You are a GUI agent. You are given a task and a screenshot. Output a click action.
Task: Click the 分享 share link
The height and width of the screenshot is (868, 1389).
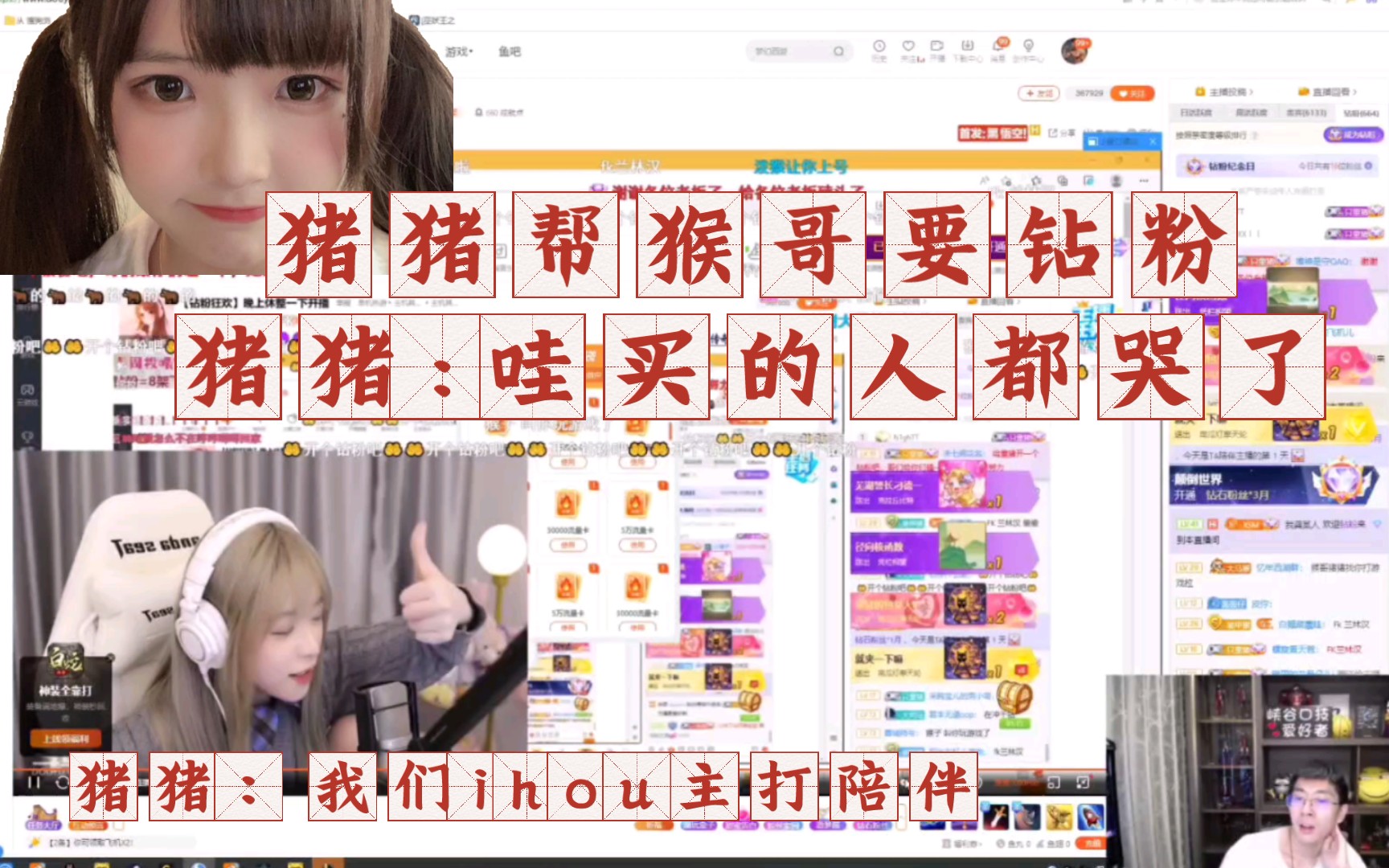pos(1062,133)
